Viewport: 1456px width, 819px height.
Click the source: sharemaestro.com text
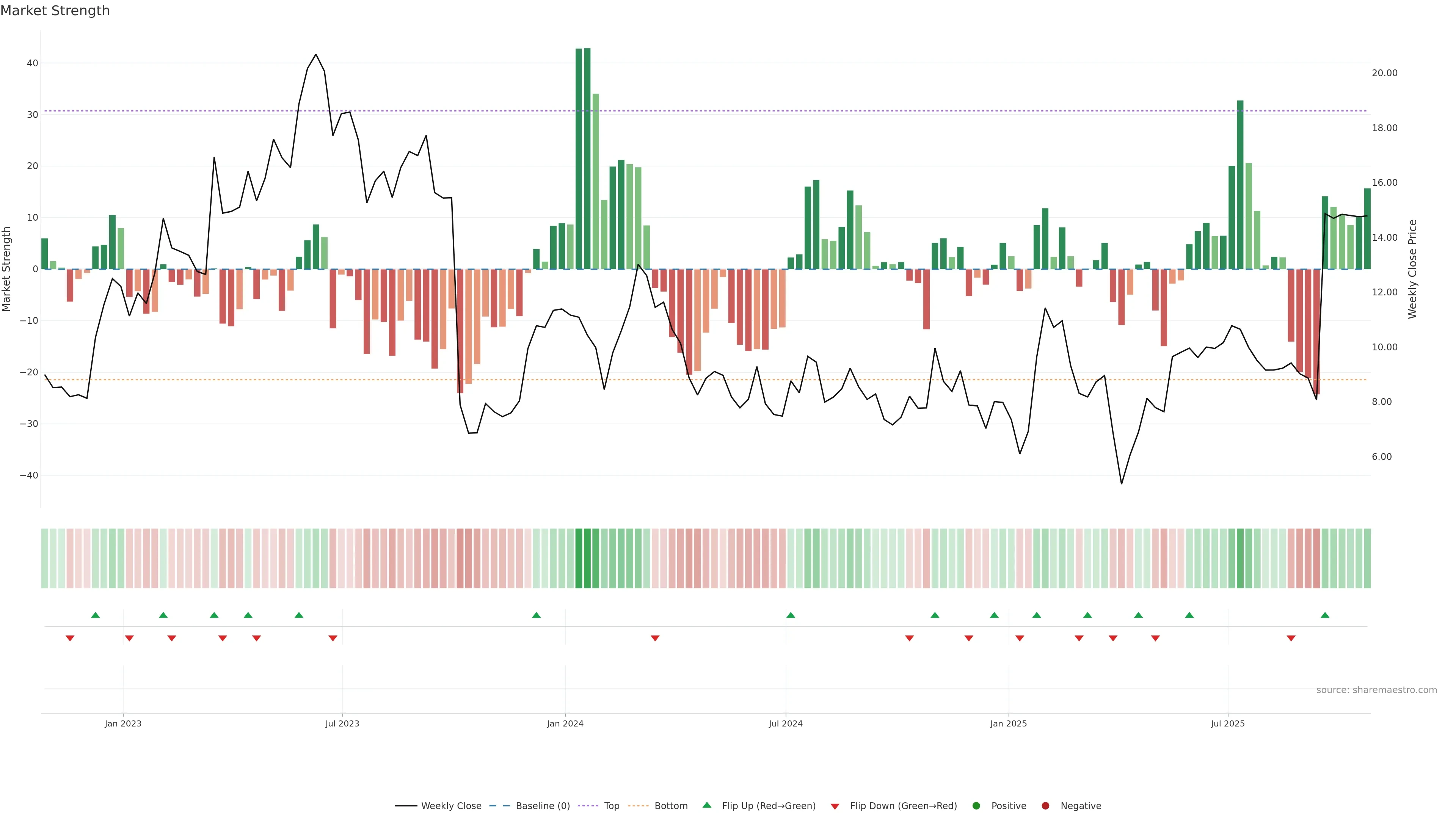(1376, 690)
